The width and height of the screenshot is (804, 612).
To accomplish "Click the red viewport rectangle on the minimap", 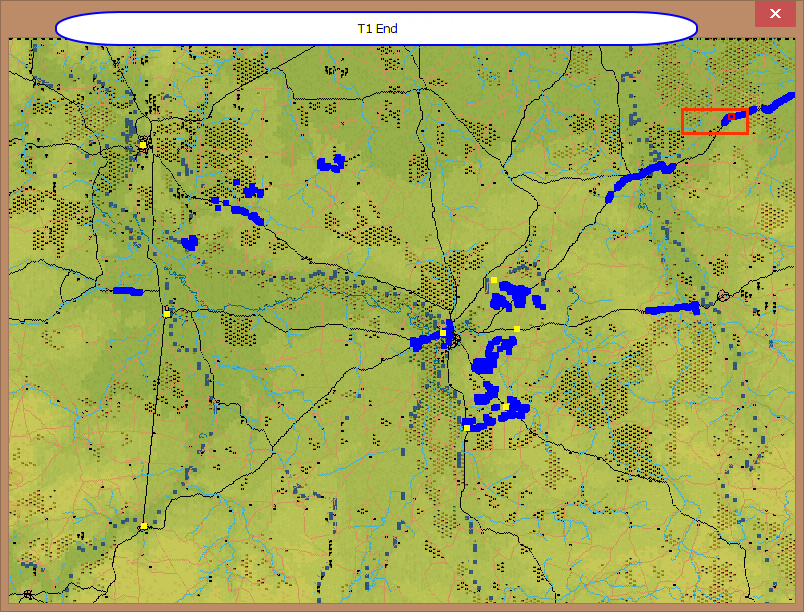I will point(714,121).
